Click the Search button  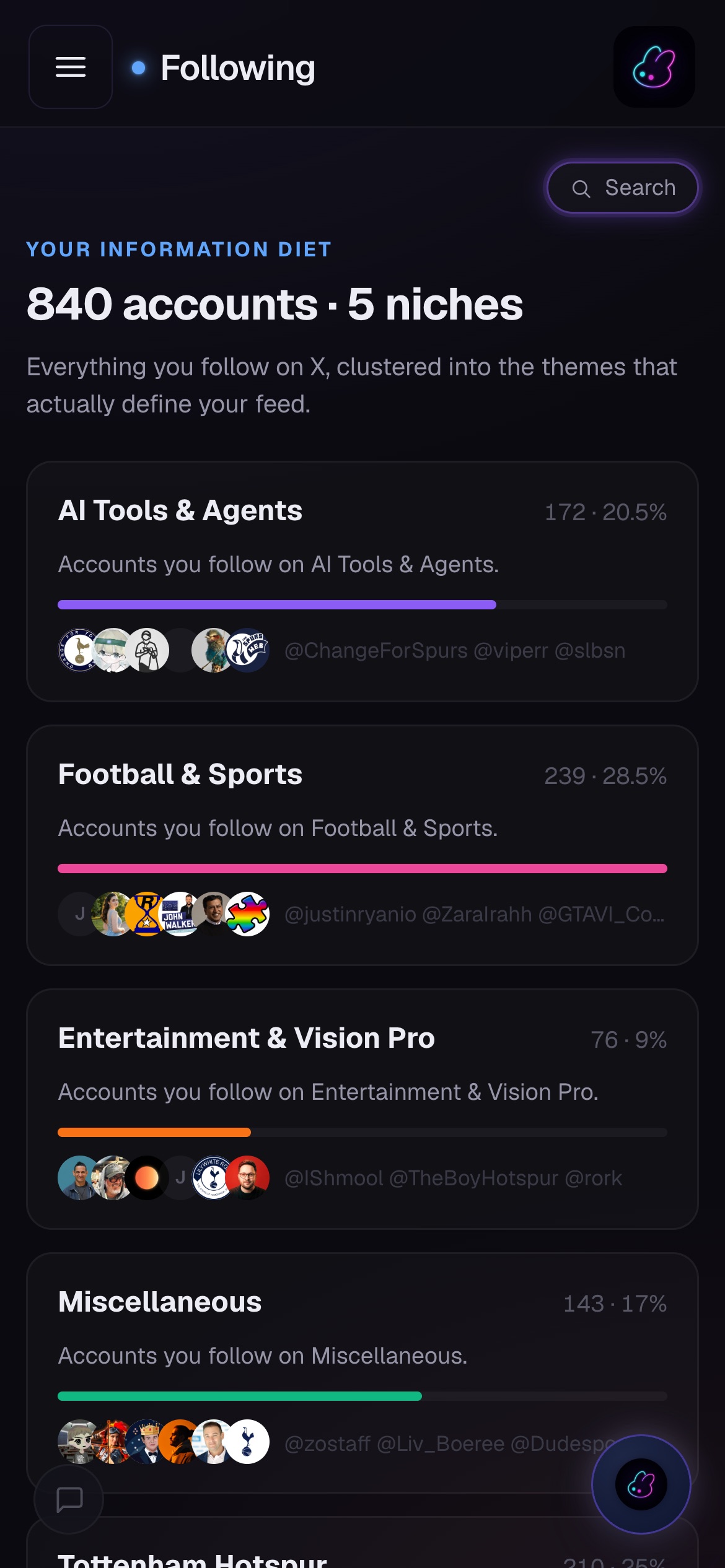point(623,188)
